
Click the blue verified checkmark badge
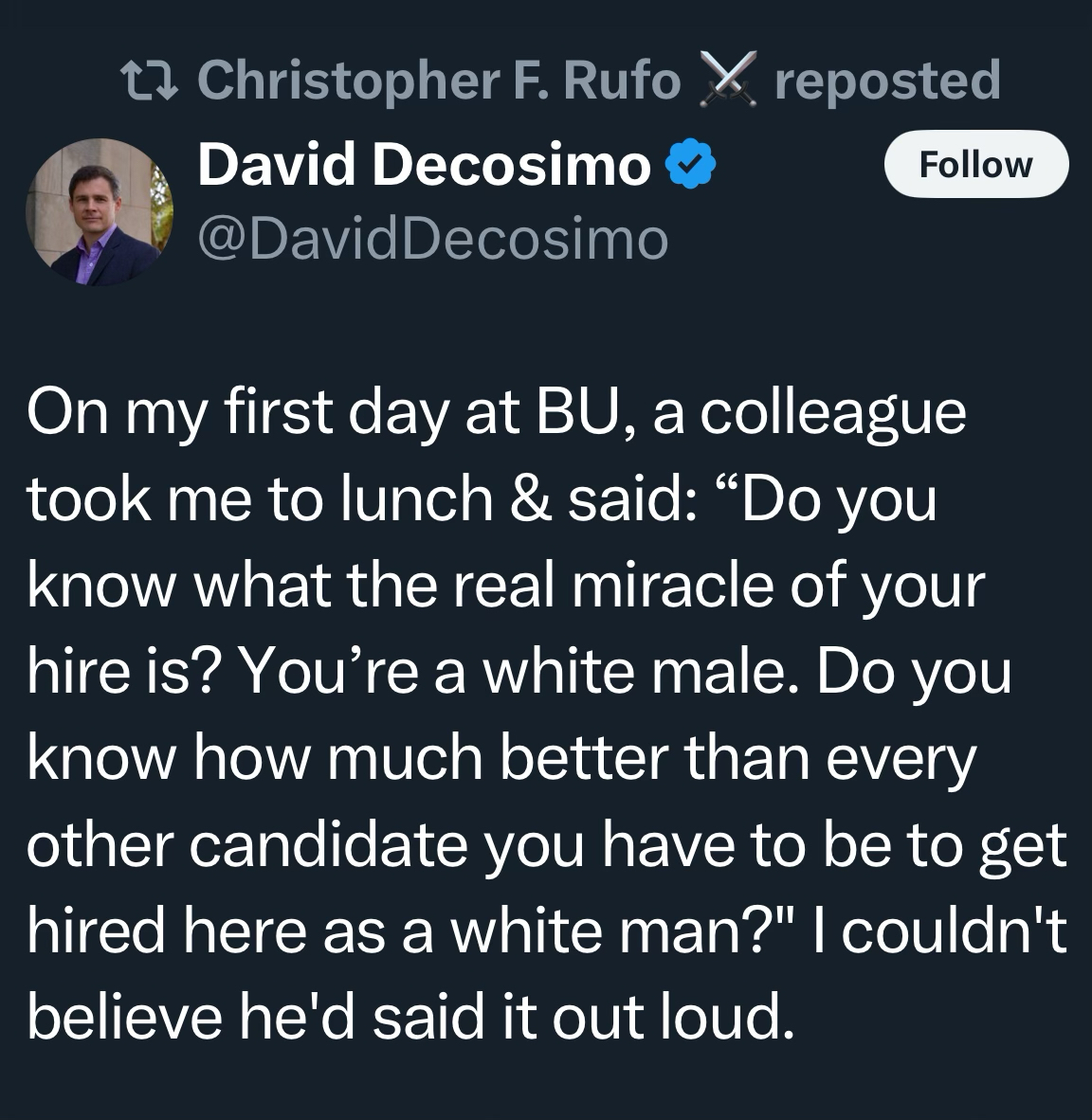692,167
